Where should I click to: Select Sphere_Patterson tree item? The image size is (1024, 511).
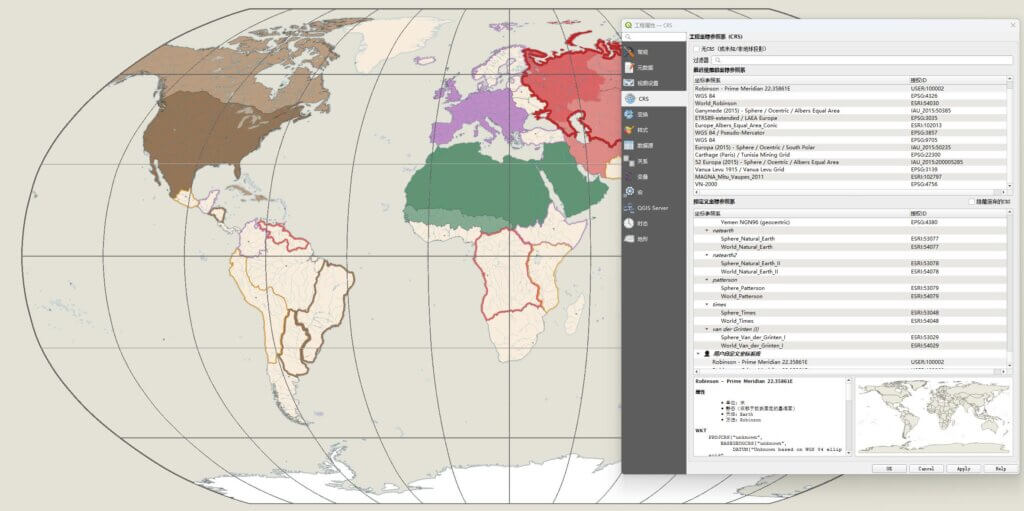click(850, 288)
